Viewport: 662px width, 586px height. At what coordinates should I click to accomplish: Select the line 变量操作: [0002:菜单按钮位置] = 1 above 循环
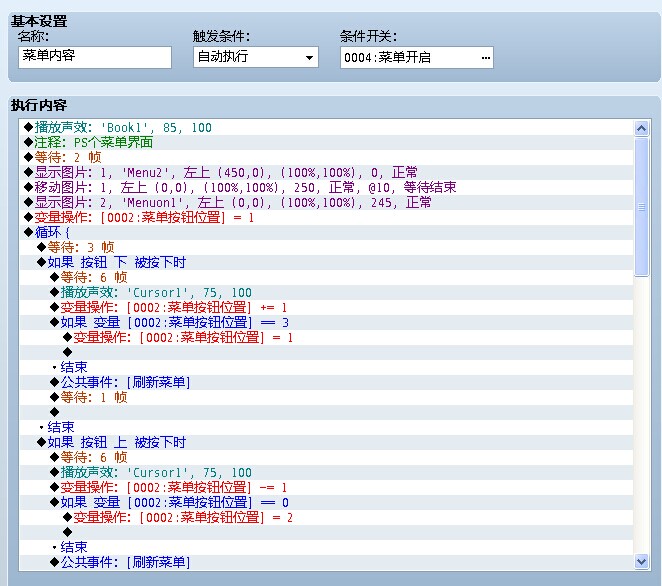[x=326, y=217]
